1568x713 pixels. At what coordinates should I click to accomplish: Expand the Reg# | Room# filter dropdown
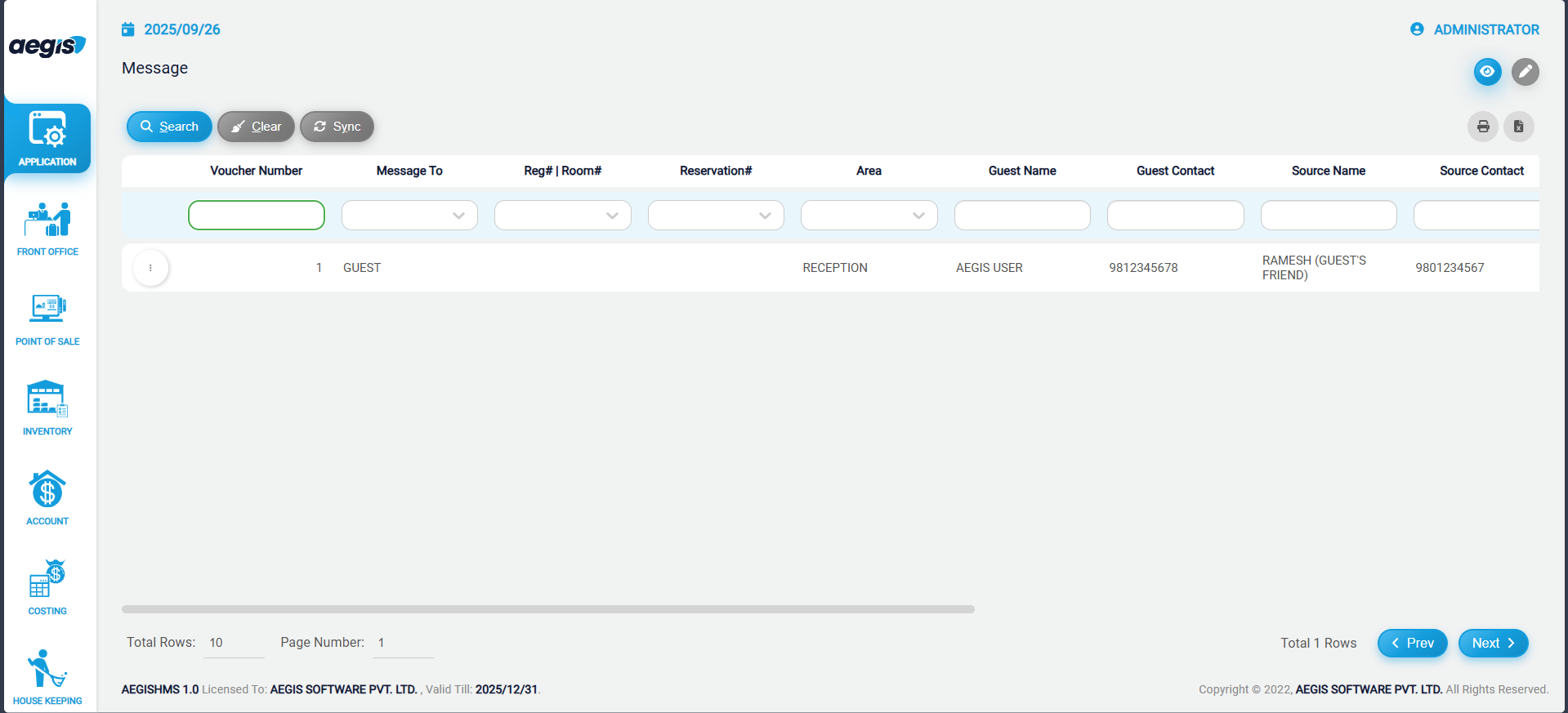pyautogui.click(x=612, y=216)
